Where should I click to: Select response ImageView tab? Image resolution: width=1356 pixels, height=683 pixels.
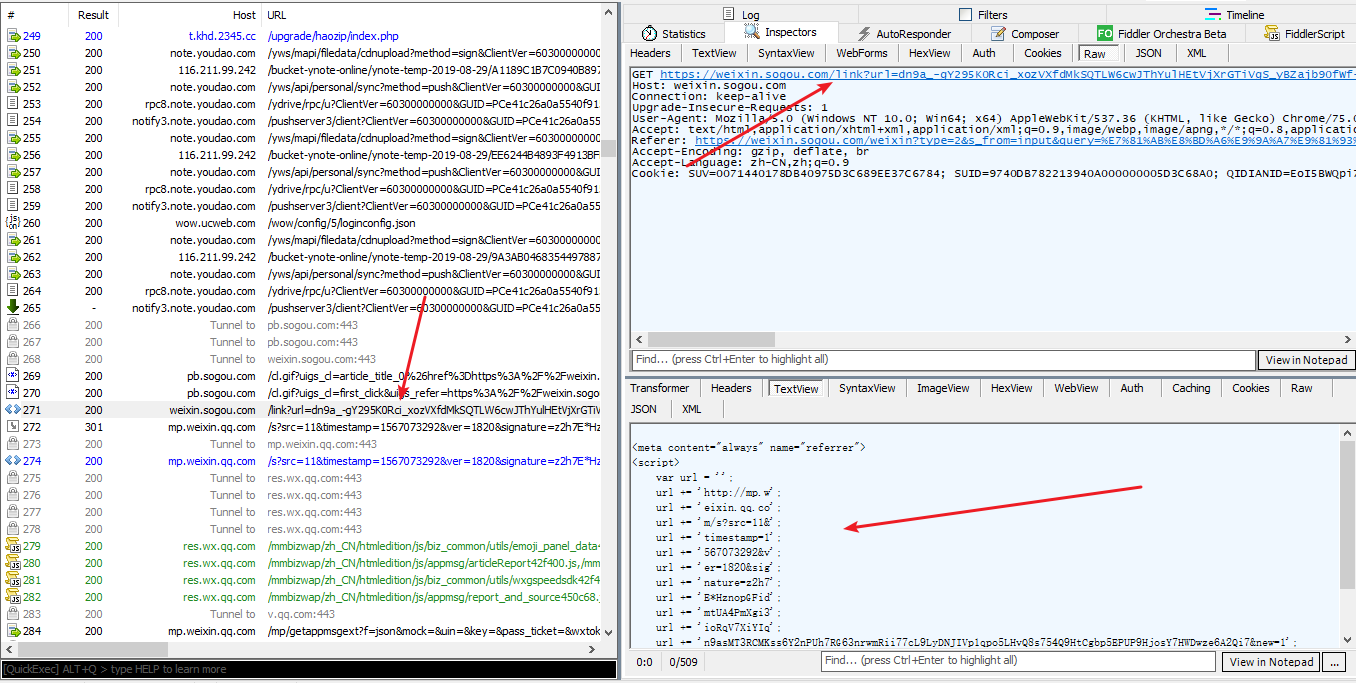click(944, 388)
